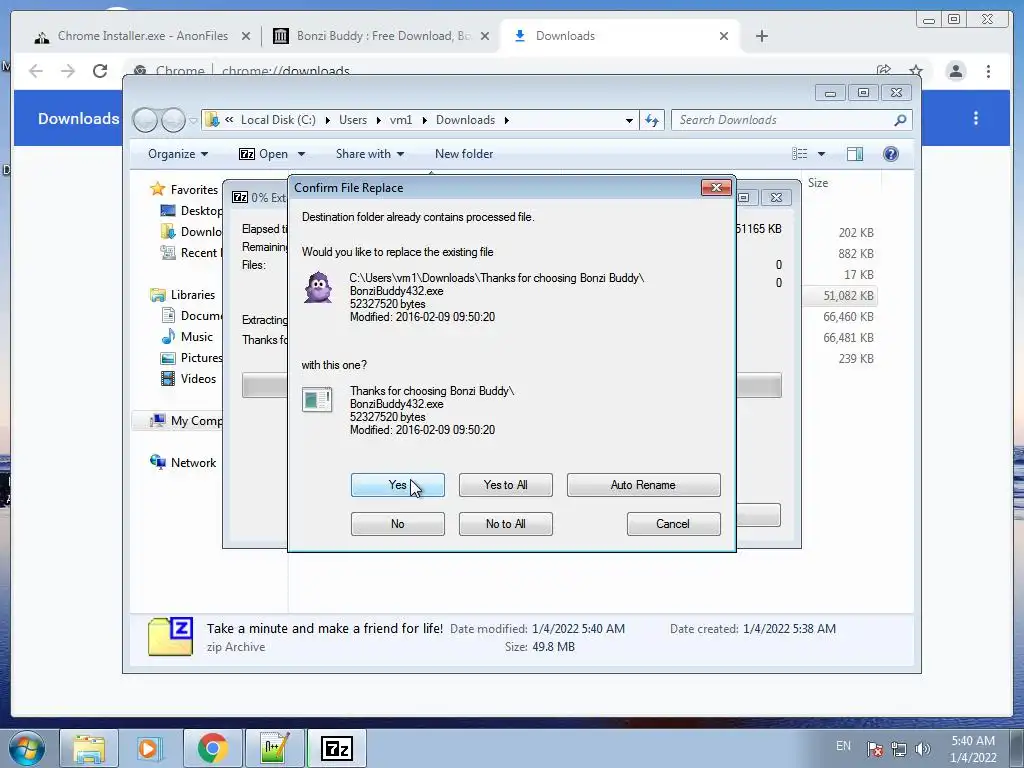
Task: Click Chrome back arrow
Action: pyautogui.click(x=36, y=71)
